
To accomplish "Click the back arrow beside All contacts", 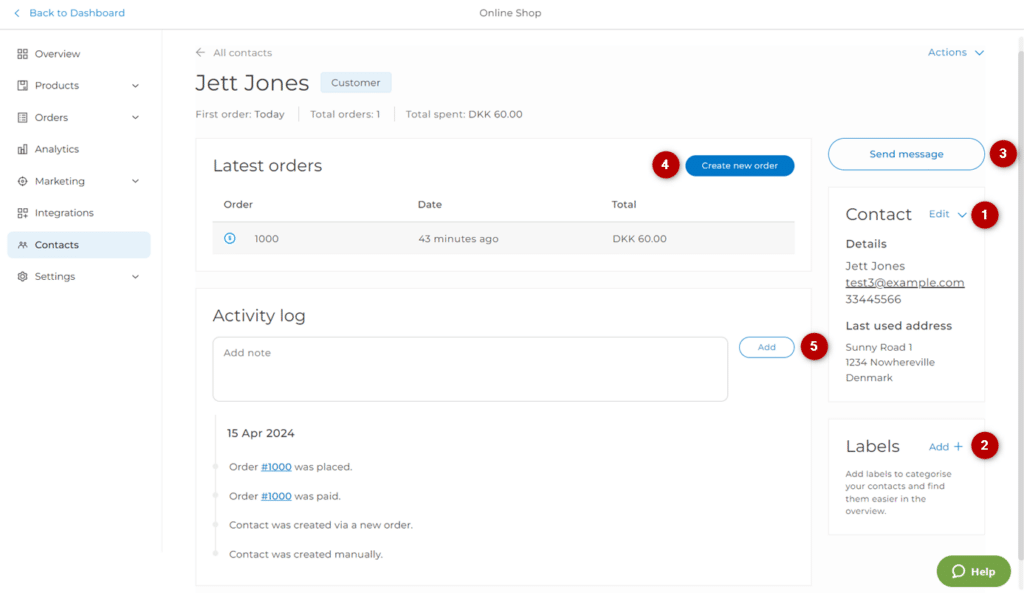I will click(201, 53).
